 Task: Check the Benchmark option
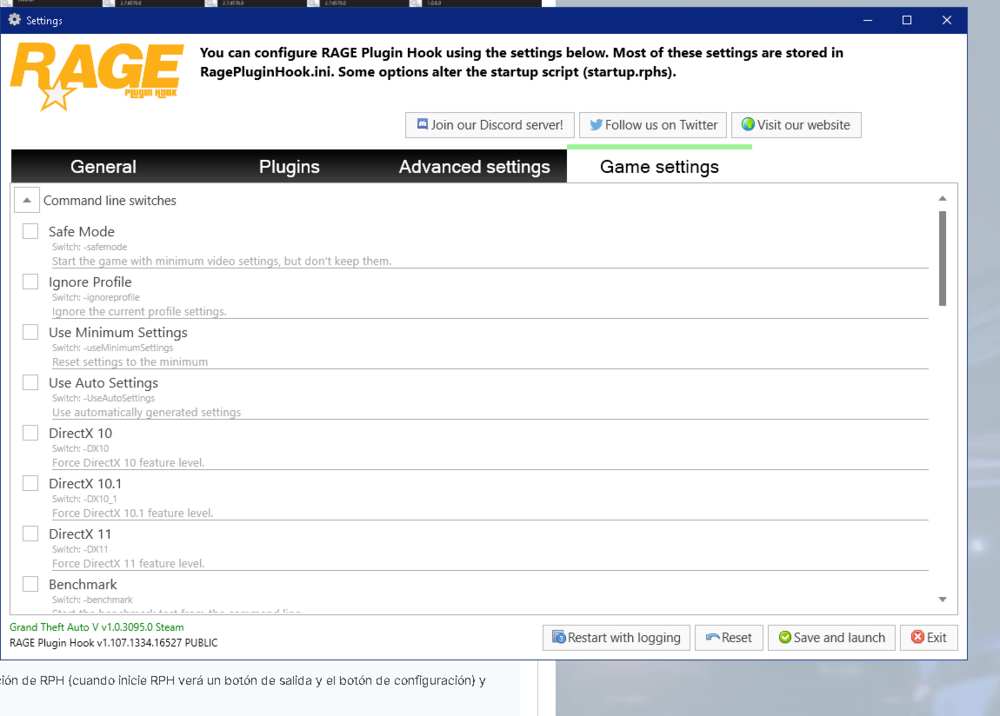(x=29, y=583)
